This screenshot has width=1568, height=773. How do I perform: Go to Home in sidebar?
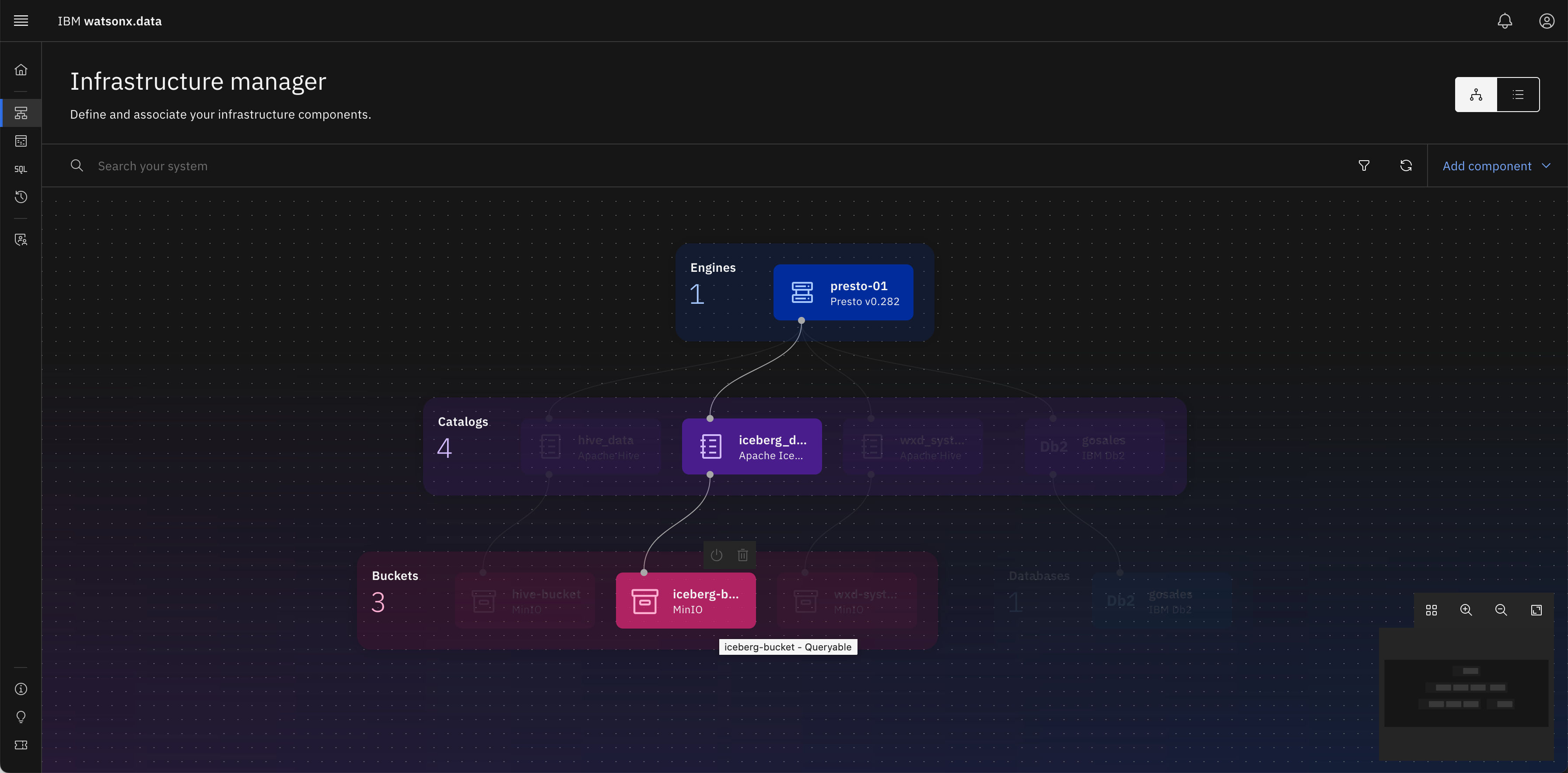coord(21,70)
